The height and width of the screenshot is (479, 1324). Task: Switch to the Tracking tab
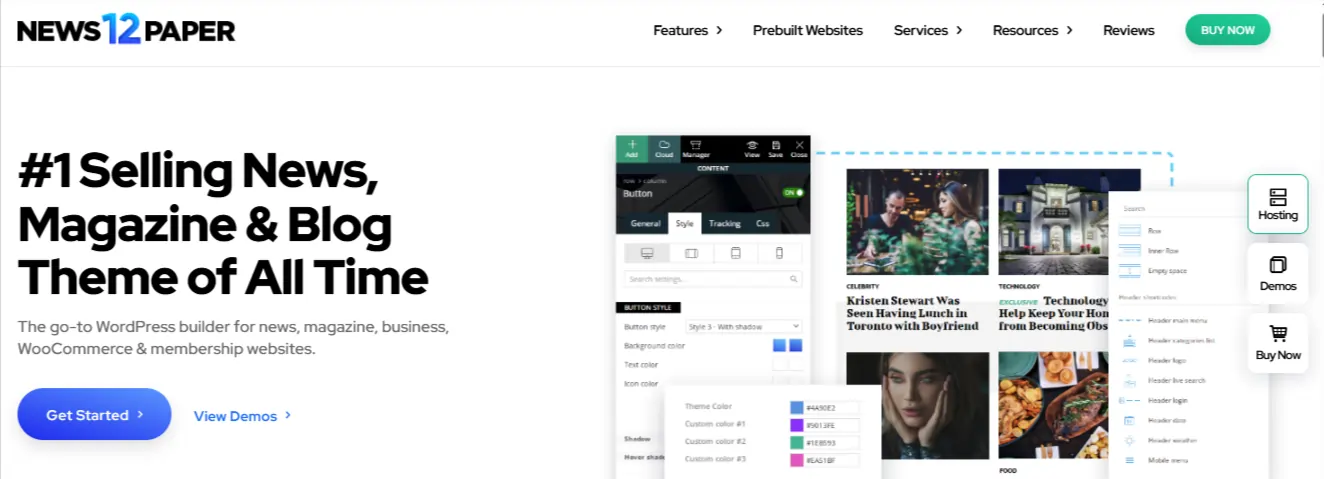[x=725, y=224]
